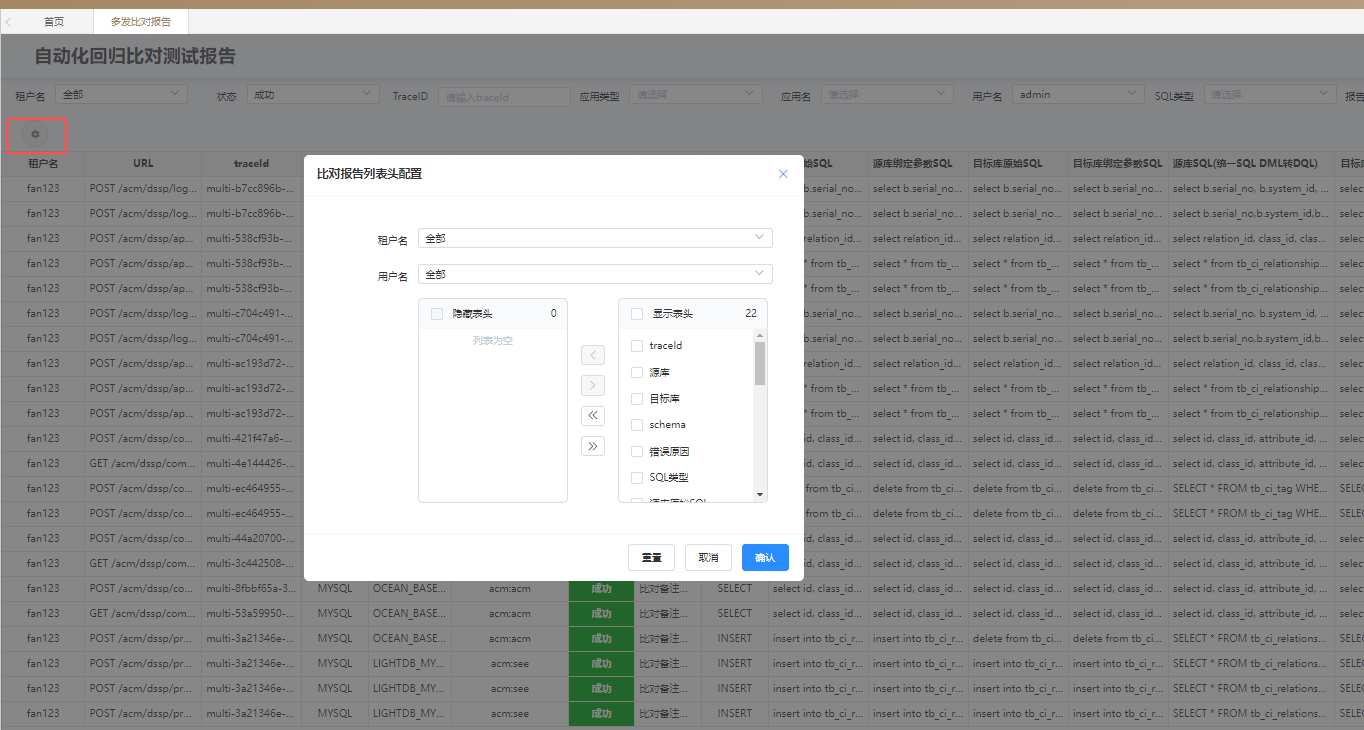The image size is (1364, 730).
Task: Click the move-right arrow in the transfer panel
Action: [x=593, y=384]
